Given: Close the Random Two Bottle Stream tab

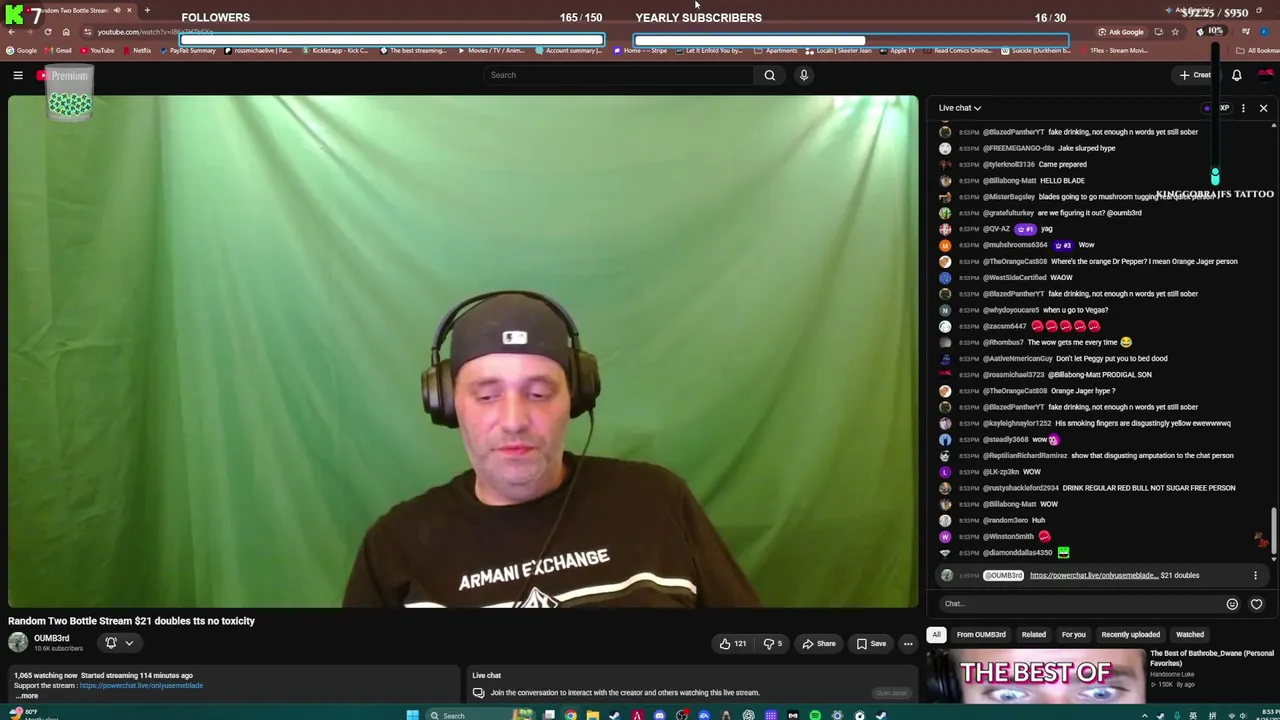Looking at the screenshot, I should tap(129, 10).
